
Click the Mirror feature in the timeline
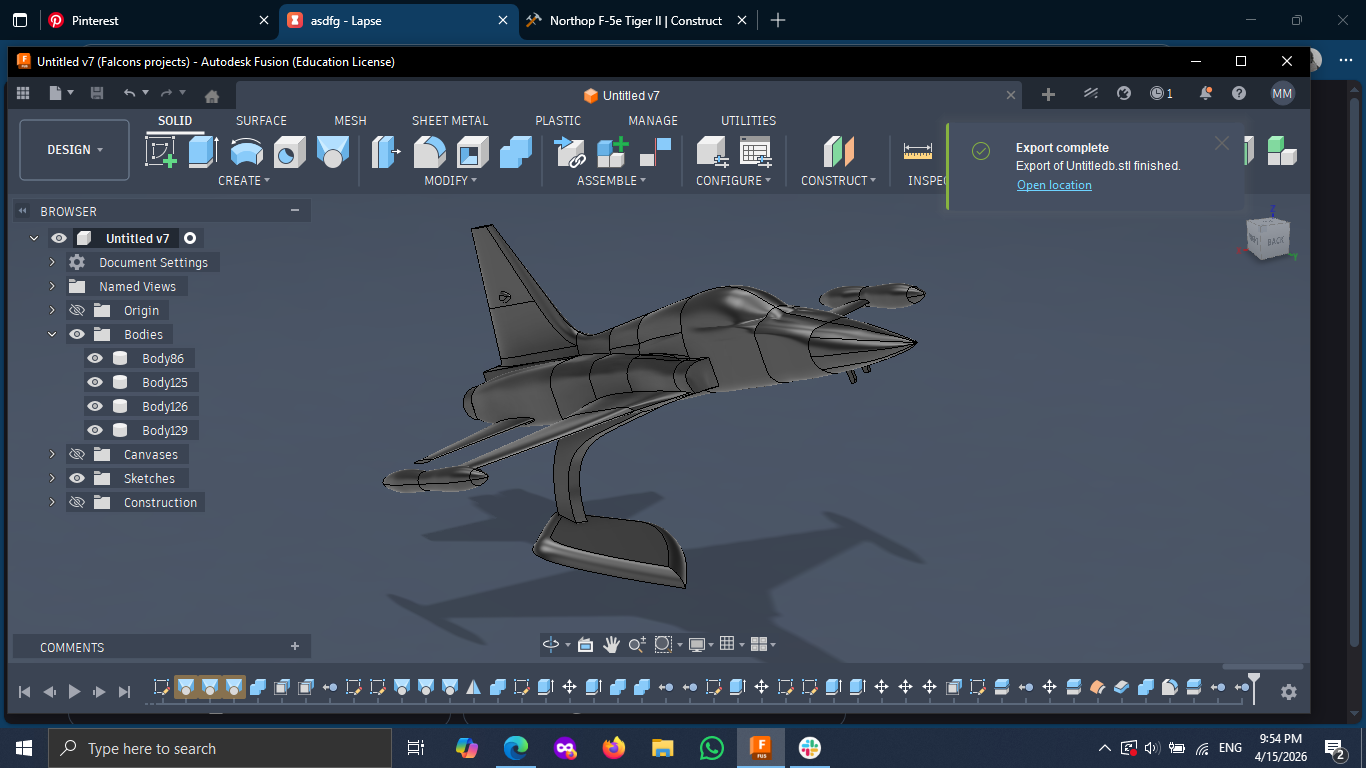(x=473, y=687)
